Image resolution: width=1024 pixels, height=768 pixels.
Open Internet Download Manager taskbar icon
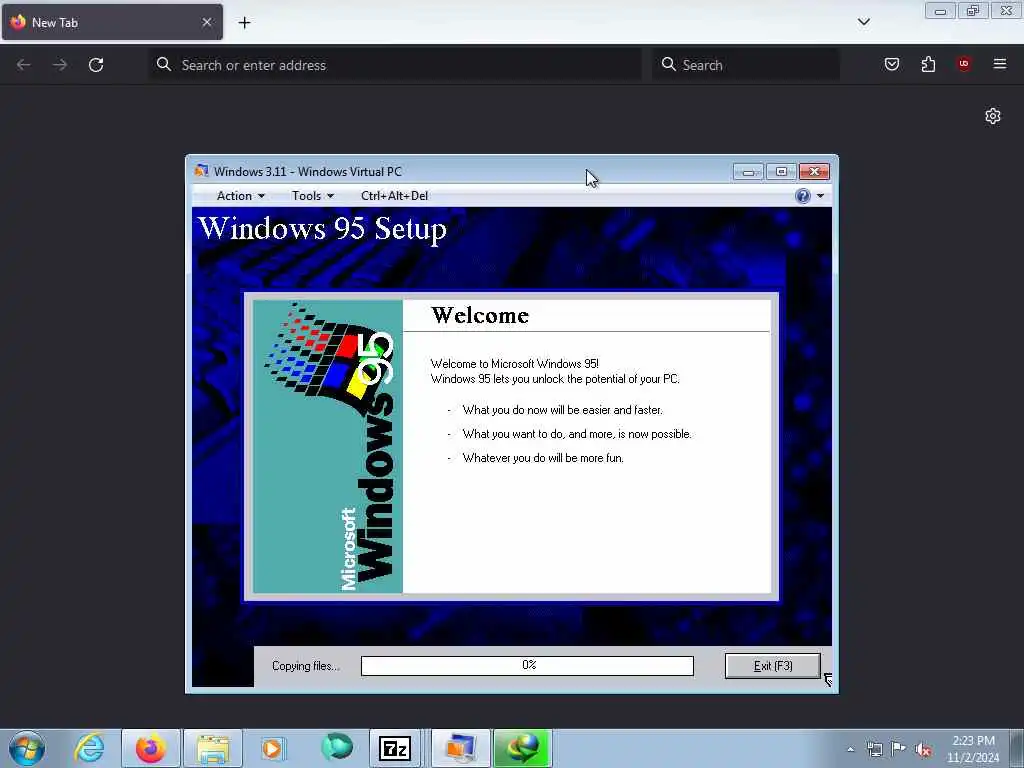point(522,748)
